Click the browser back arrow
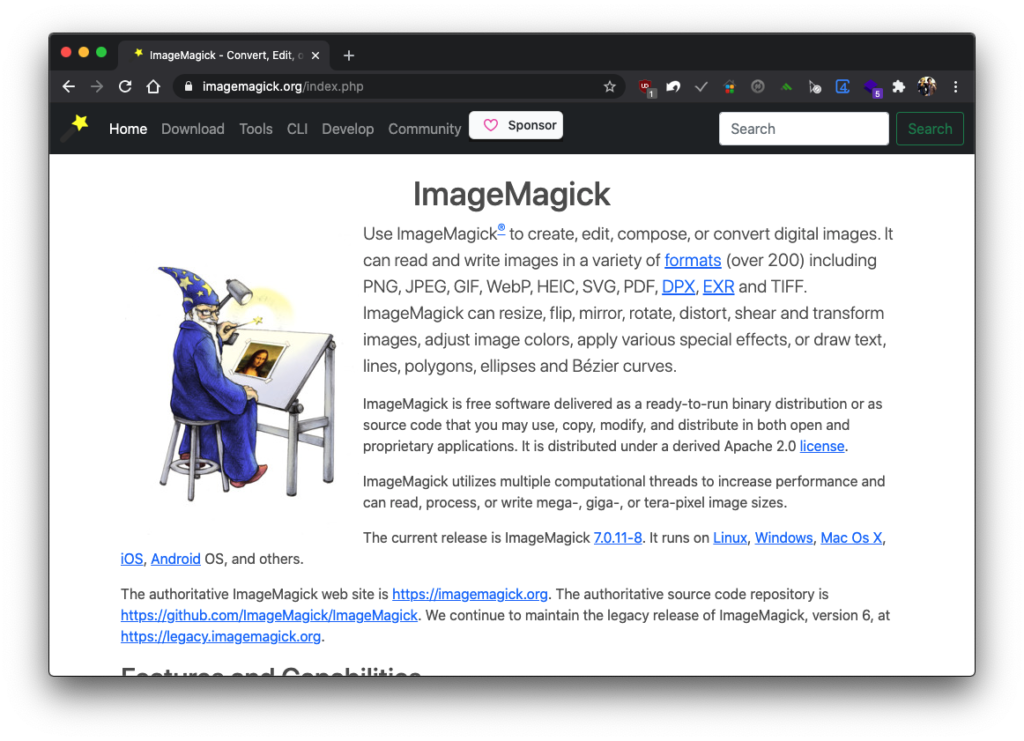The height and width of the screenshot is (741, 1024). (69, 87)
